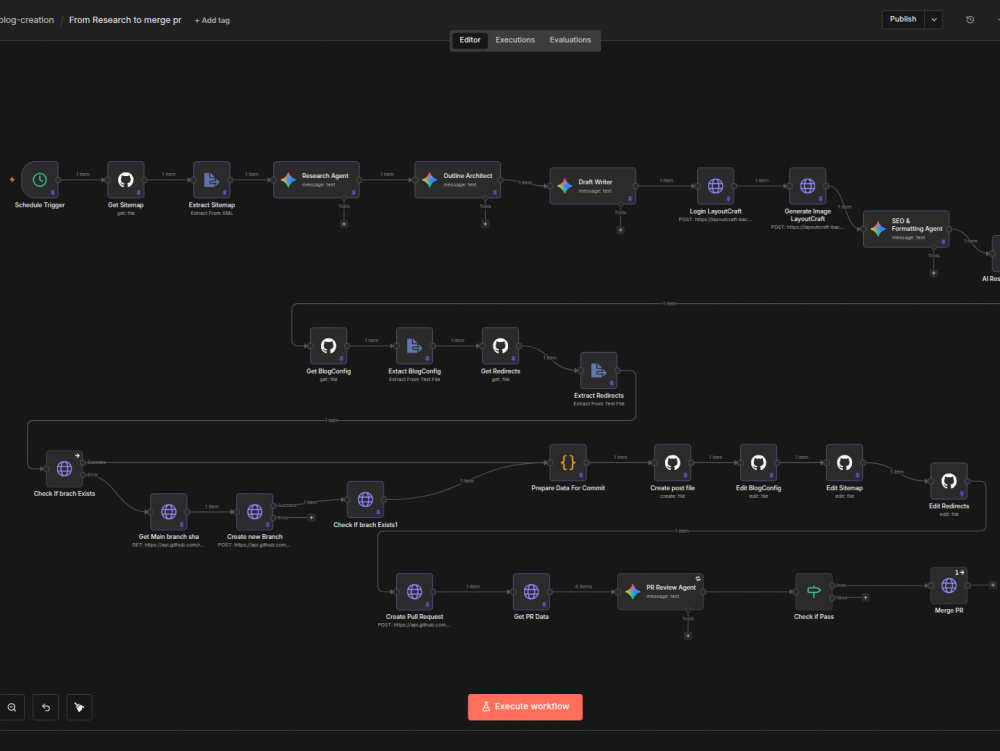Screen dimensions: 1000x751
Task: Select the Get PR Data node
Action: 531,592
